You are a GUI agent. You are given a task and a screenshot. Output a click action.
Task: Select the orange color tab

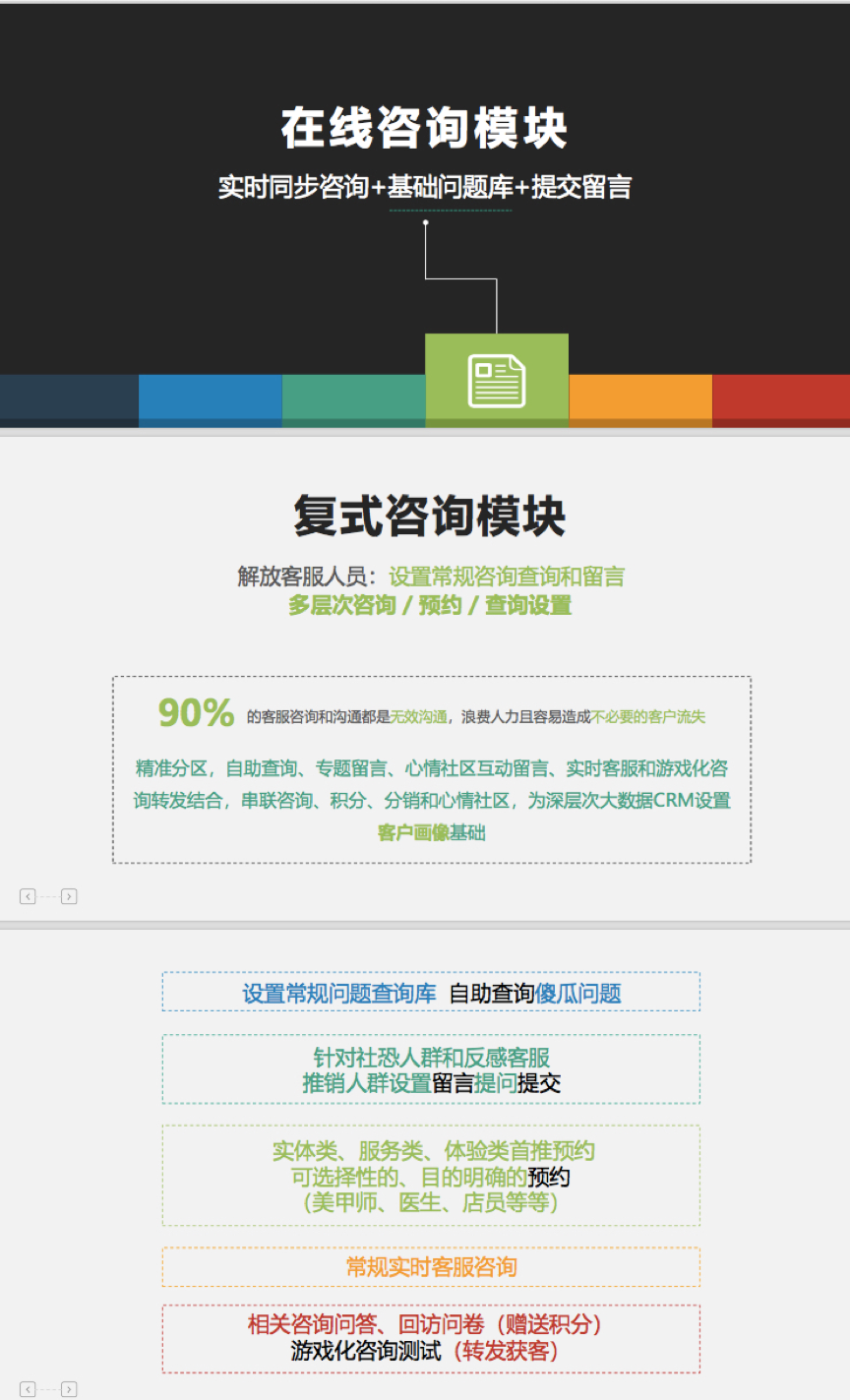pyautogui.click(x=640, y=400)
